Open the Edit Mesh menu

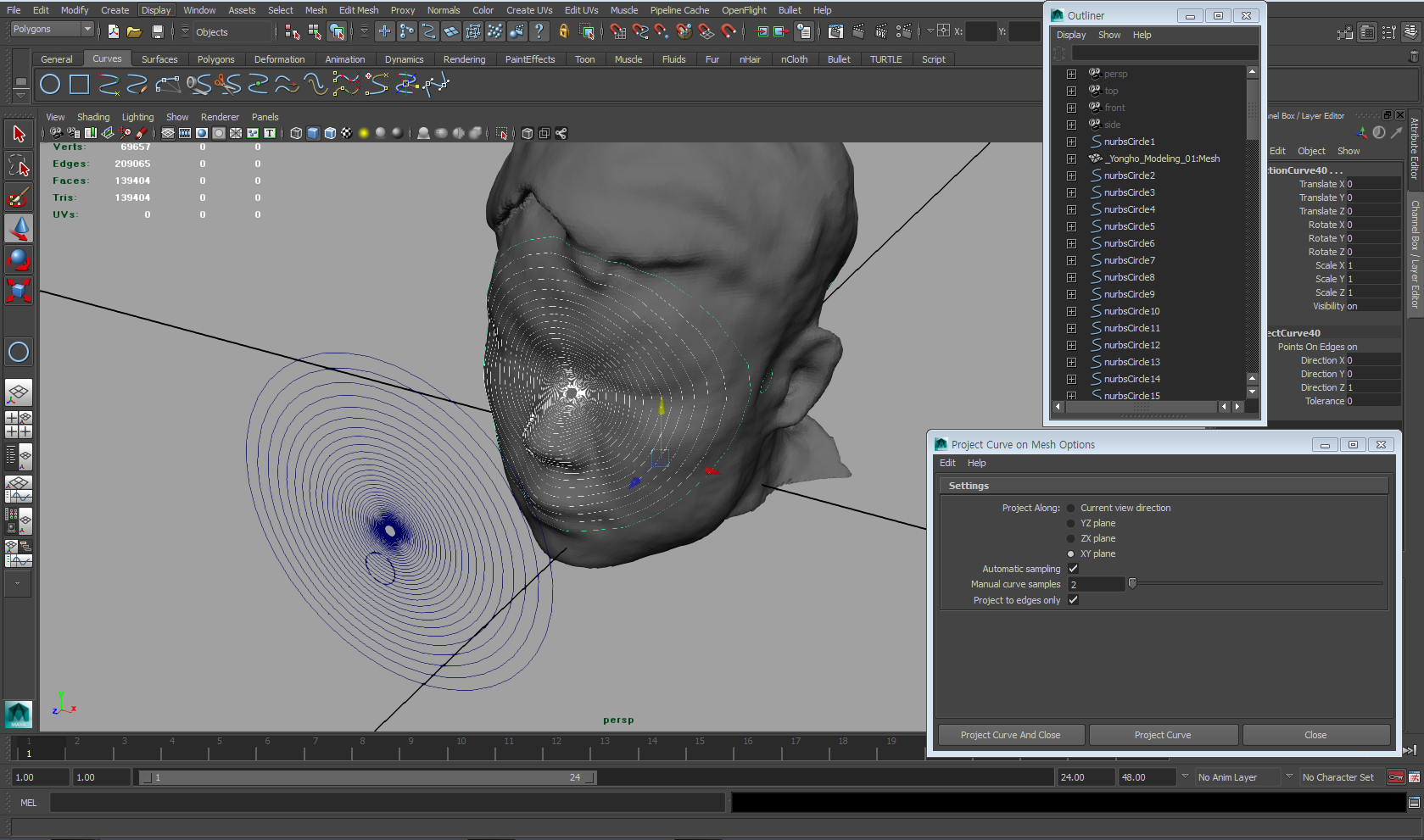tap(359, 10)
